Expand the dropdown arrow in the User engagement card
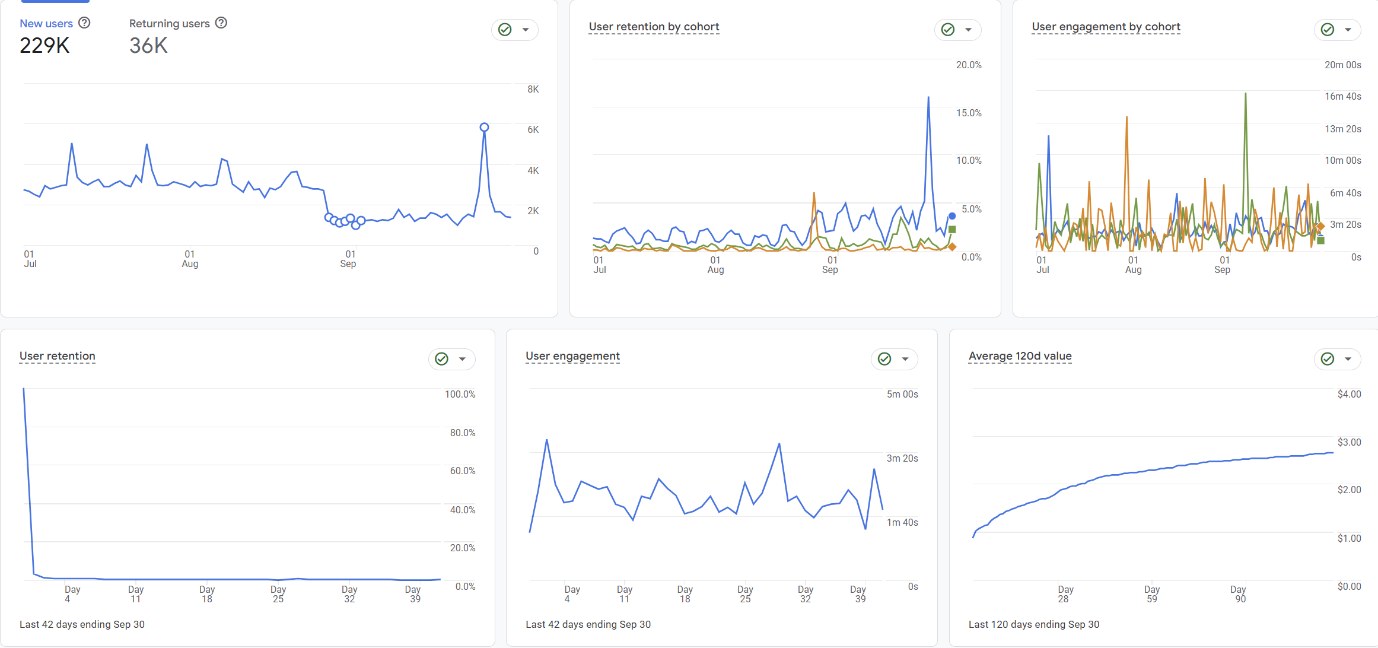Viewport: 1378px width, 648px height. pos(905,359)
